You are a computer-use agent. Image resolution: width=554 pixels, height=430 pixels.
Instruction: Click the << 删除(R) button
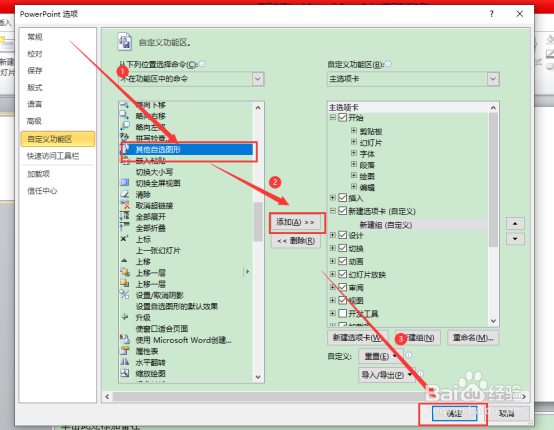(x=296, y=241)
